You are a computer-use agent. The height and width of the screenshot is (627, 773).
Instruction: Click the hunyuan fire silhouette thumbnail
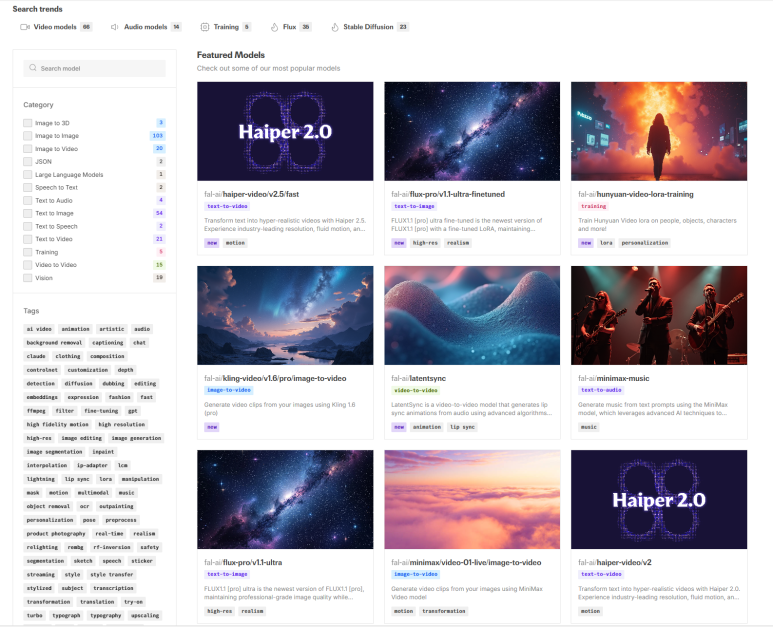[x=659, y=131]
